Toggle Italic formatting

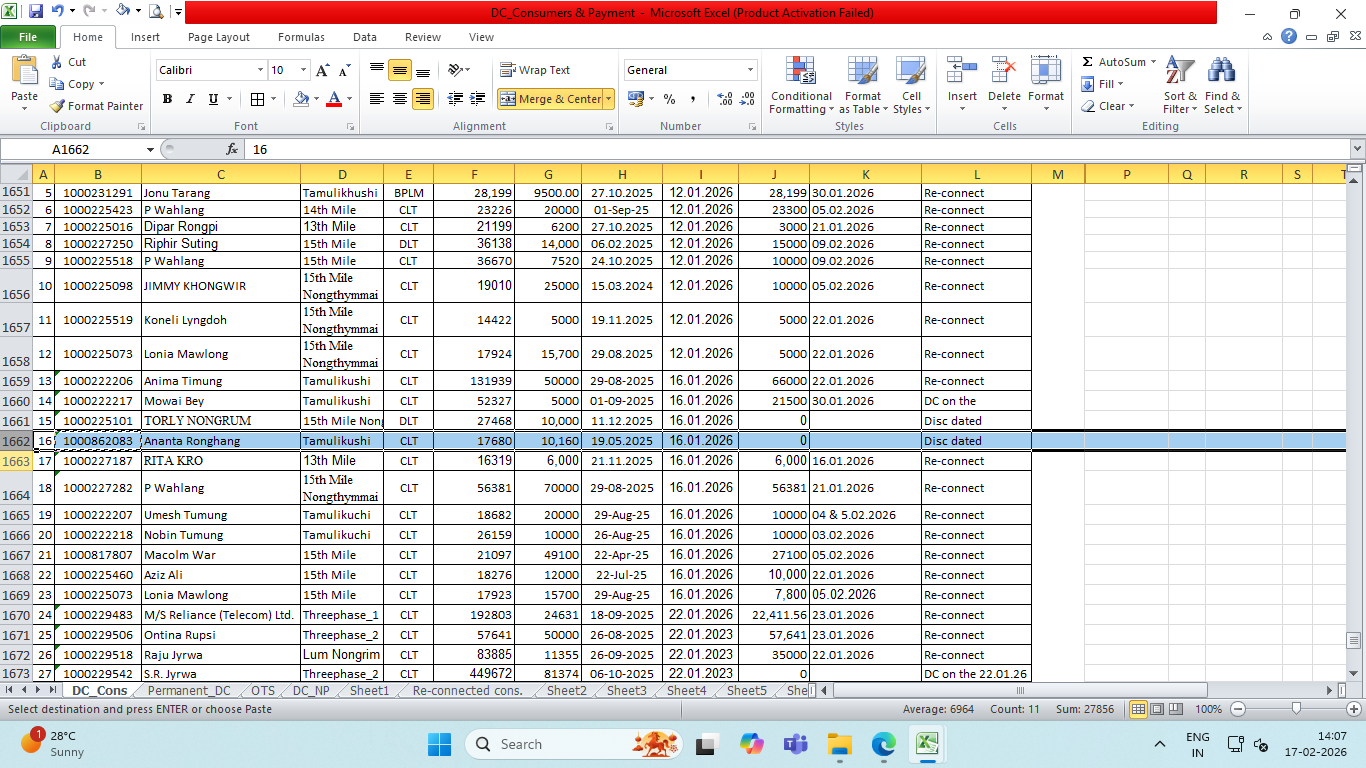[190, 99]
